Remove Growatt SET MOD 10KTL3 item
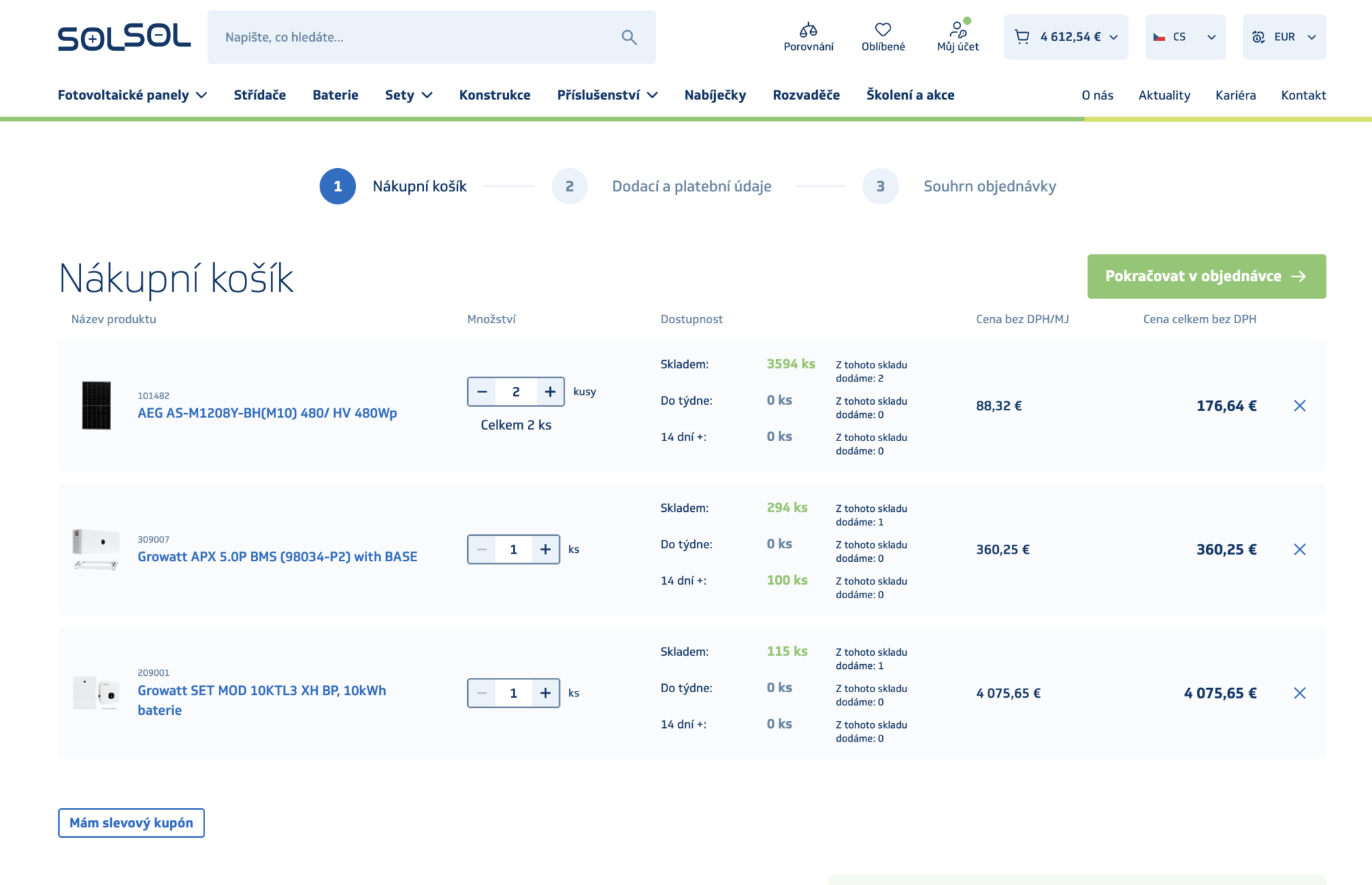This screenshot has height=885, width=1372. (x=1299, y=693)
